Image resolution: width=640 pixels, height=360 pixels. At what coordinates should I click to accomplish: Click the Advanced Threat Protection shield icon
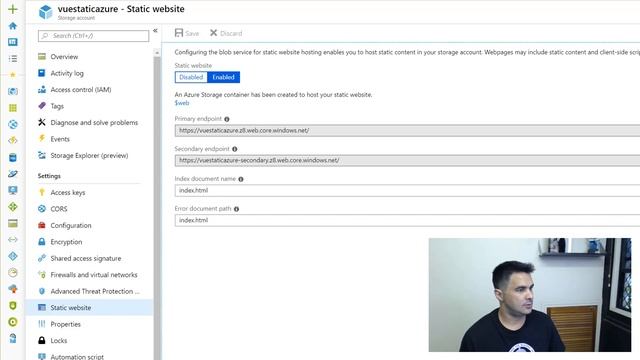(x=42, y=291)
